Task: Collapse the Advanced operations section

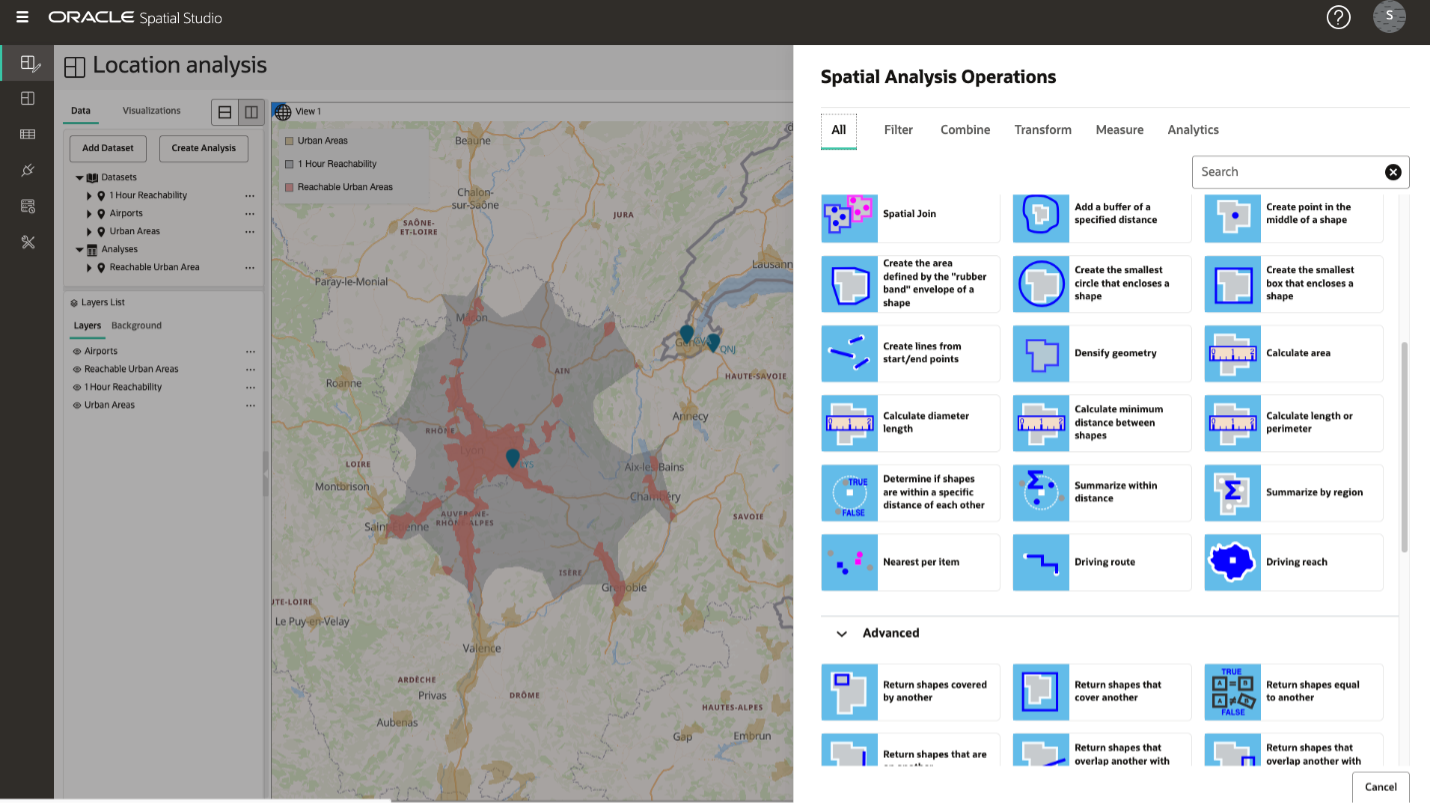Action: 841,633
